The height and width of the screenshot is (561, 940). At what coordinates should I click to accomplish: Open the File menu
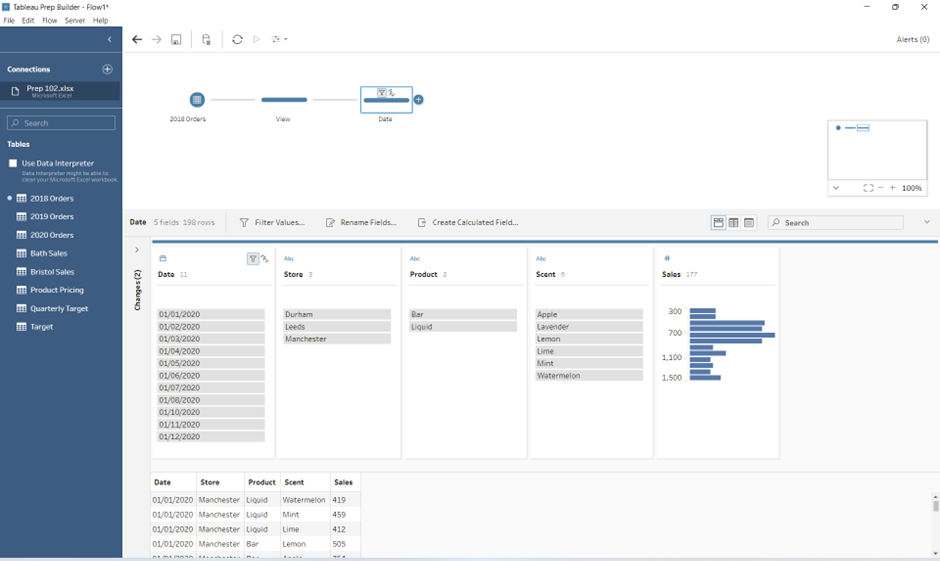tap(9, 20)
